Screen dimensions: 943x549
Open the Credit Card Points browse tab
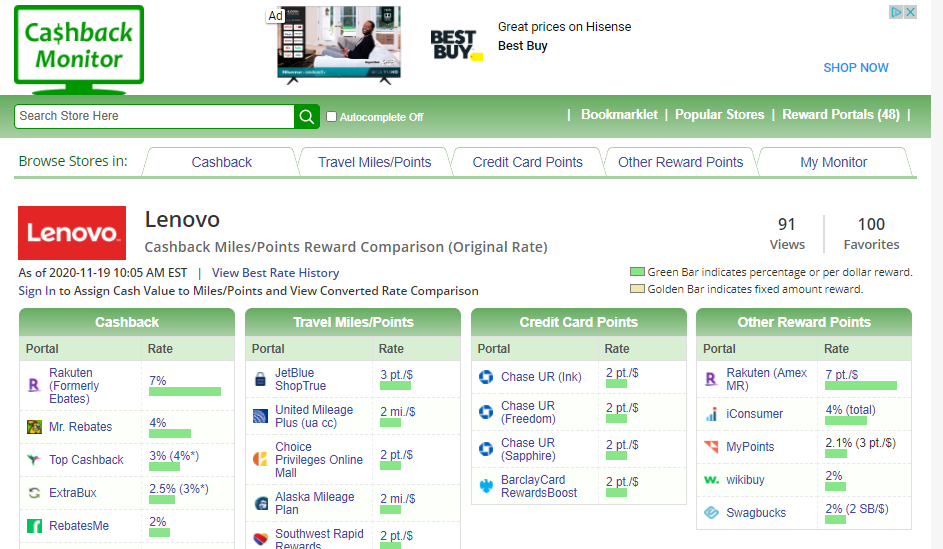(527, 162)
